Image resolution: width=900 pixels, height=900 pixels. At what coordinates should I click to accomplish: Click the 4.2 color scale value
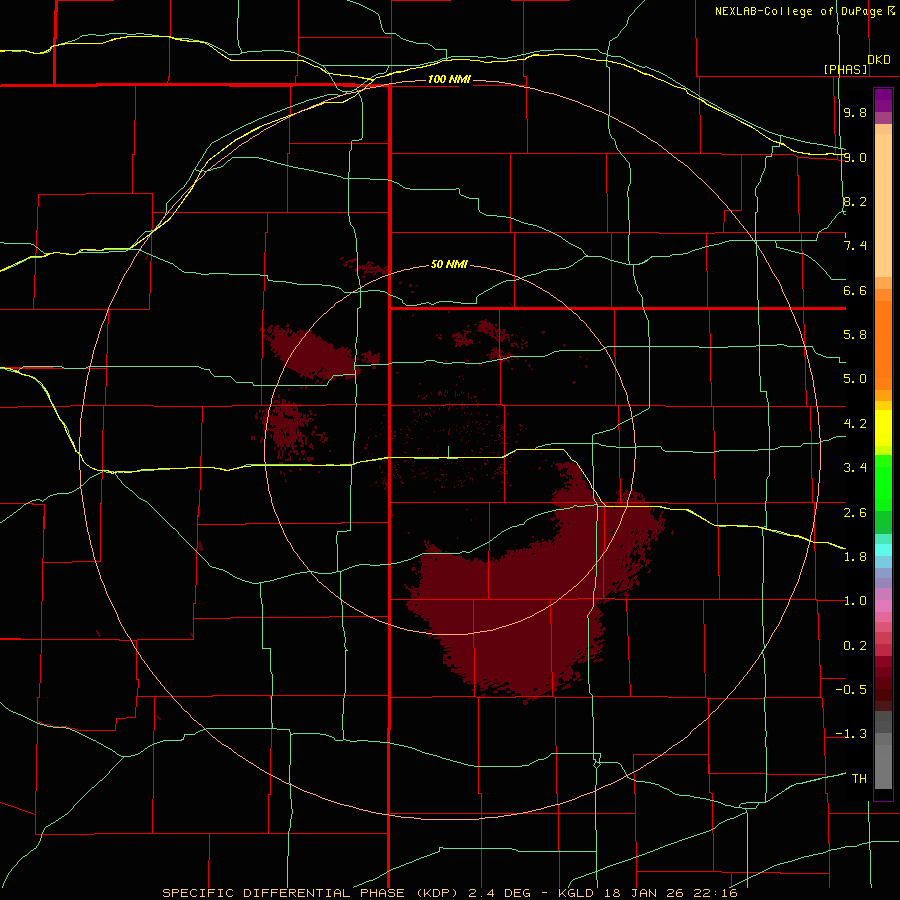point(855,424)
